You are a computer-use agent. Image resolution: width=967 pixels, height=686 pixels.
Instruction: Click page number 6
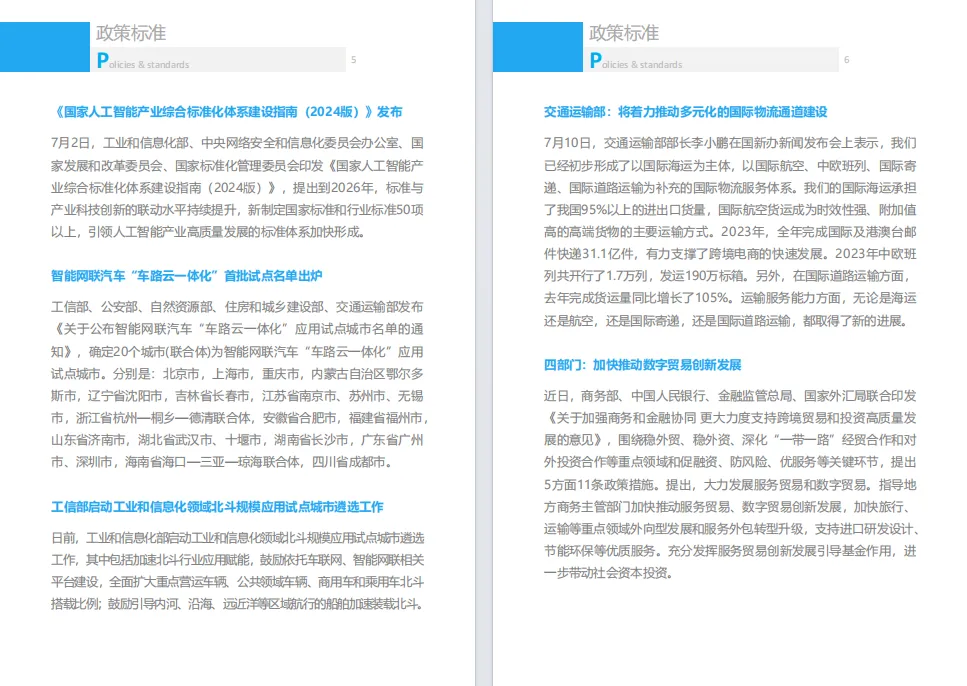pyautogui.click(x=846, y=60)
